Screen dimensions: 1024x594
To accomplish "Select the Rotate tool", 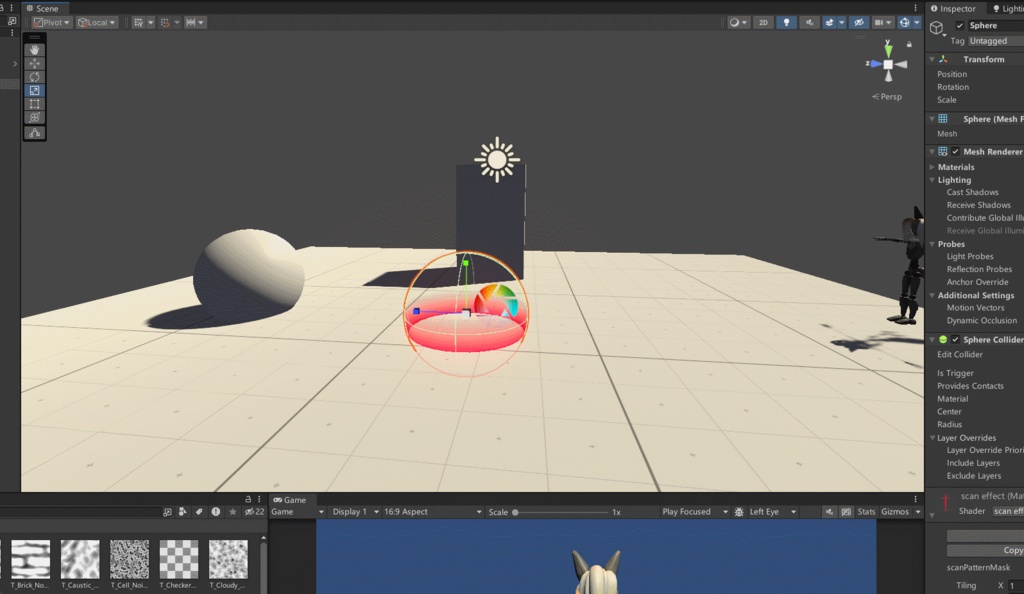I will [34, 76].
